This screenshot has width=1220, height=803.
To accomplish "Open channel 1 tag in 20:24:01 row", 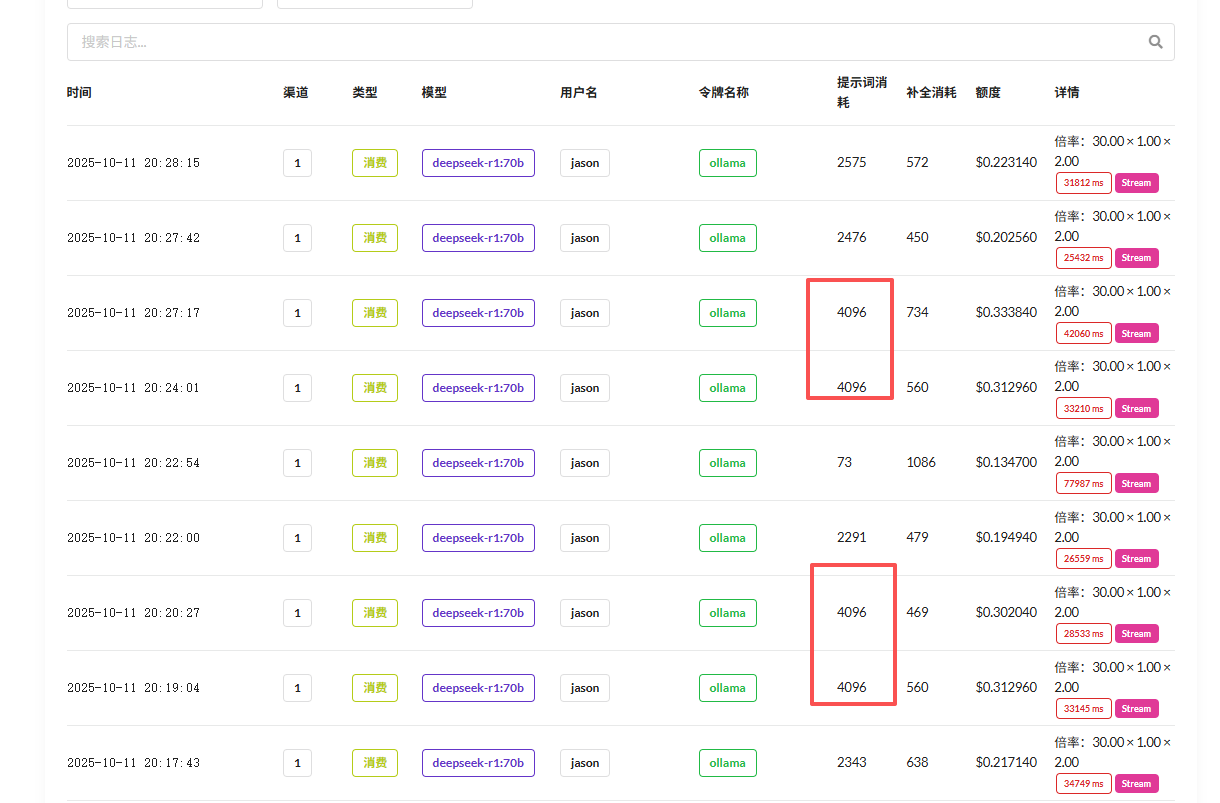I will (297, 388).
